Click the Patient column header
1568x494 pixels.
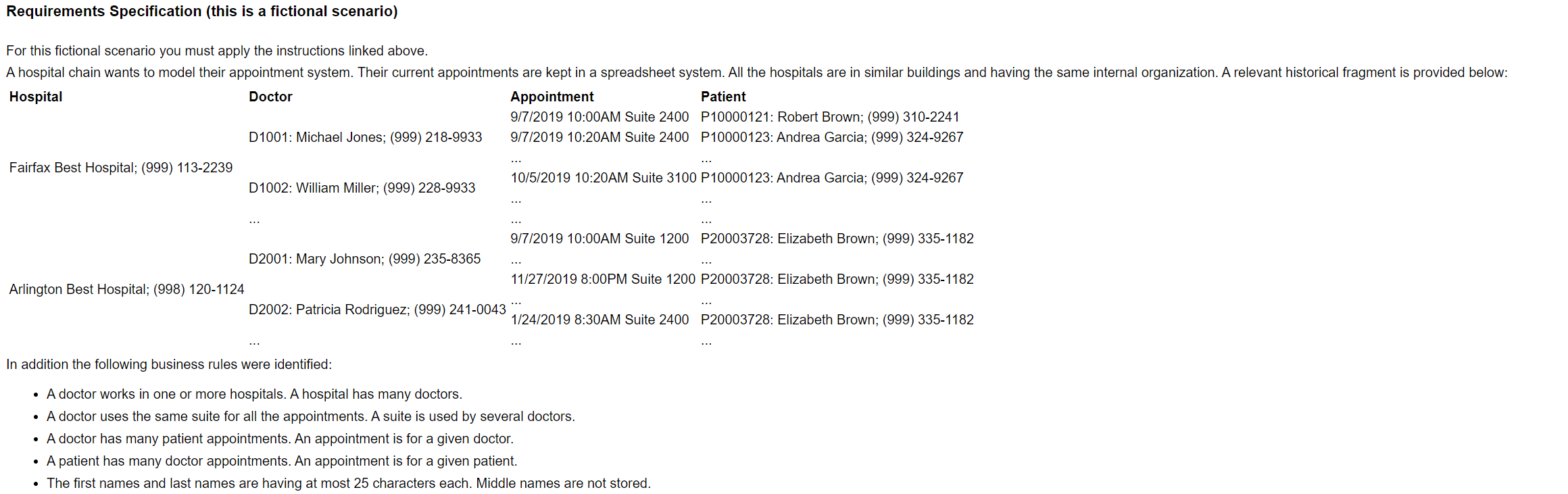click(x=723, y=97)
